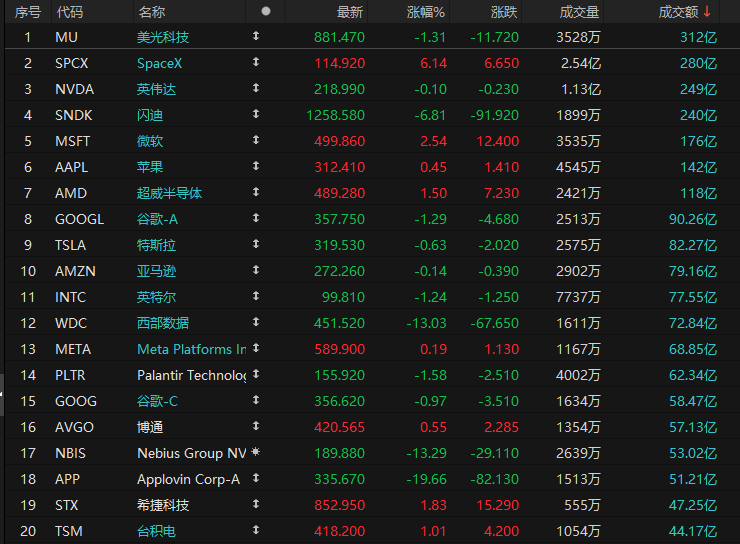Click the arrow icon in the AAPL row
The image size is (740, 544).
pyautogui.click(x=256, y=166)
